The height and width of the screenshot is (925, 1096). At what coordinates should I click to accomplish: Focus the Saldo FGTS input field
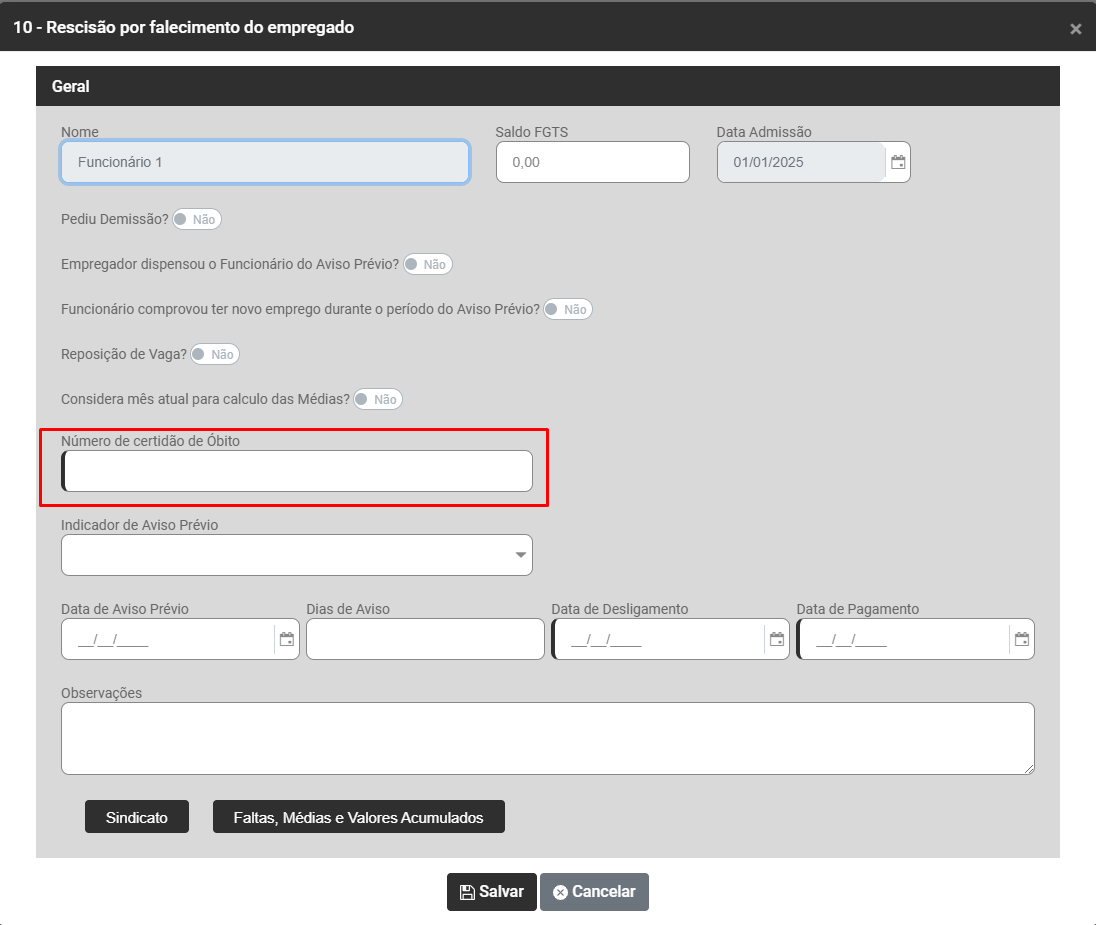(592, 162)
